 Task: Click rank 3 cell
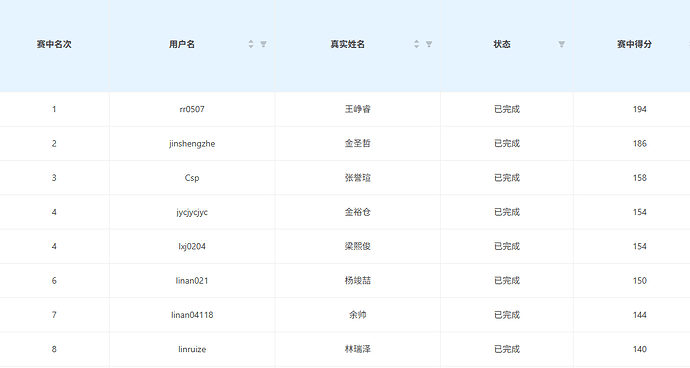click(54, 178)
